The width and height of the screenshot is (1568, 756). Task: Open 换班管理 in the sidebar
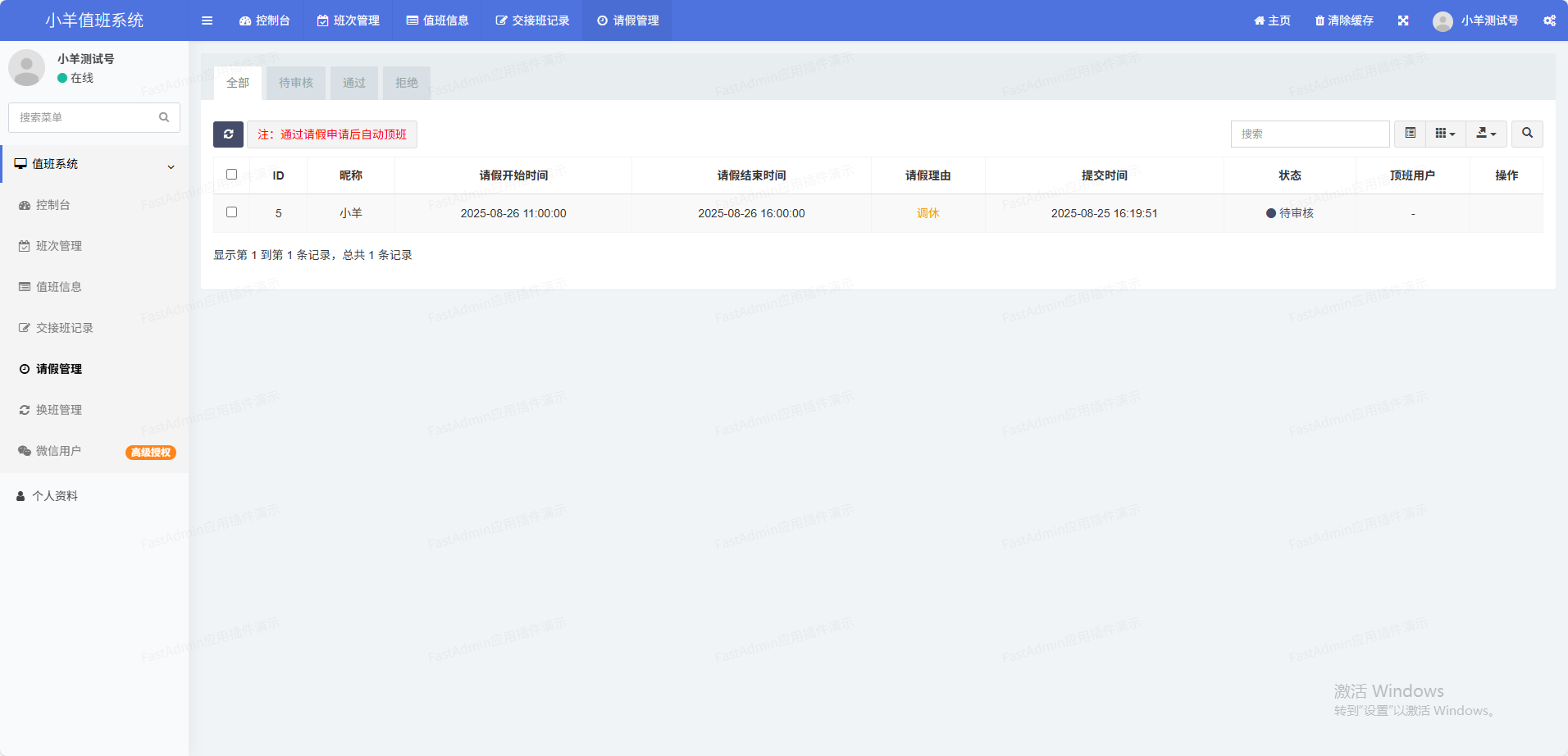[x=58, y=410]
